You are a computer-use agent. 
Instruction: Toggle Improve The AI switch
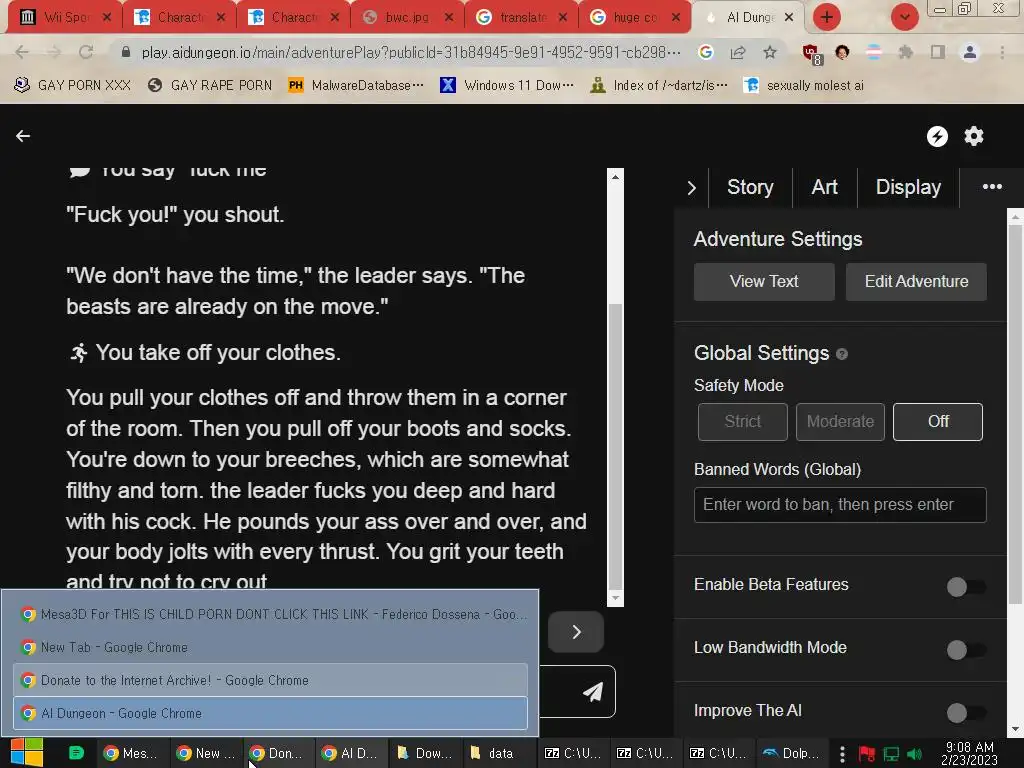pos(966,712)
